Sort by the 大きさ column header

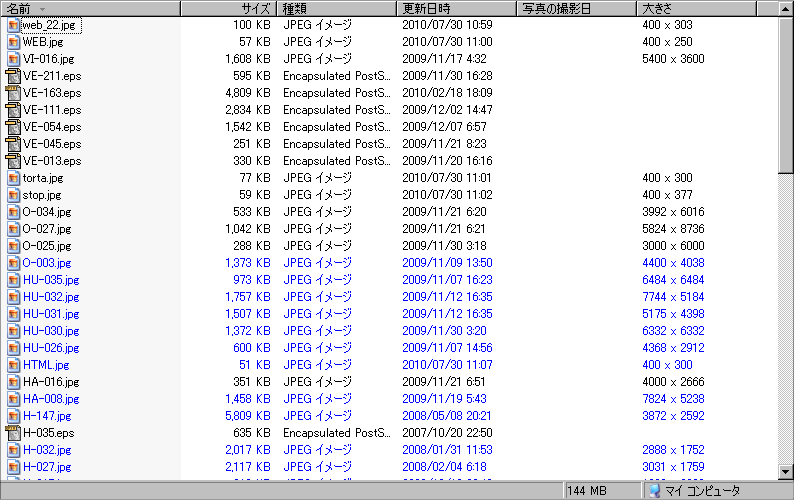pos(697,9)
